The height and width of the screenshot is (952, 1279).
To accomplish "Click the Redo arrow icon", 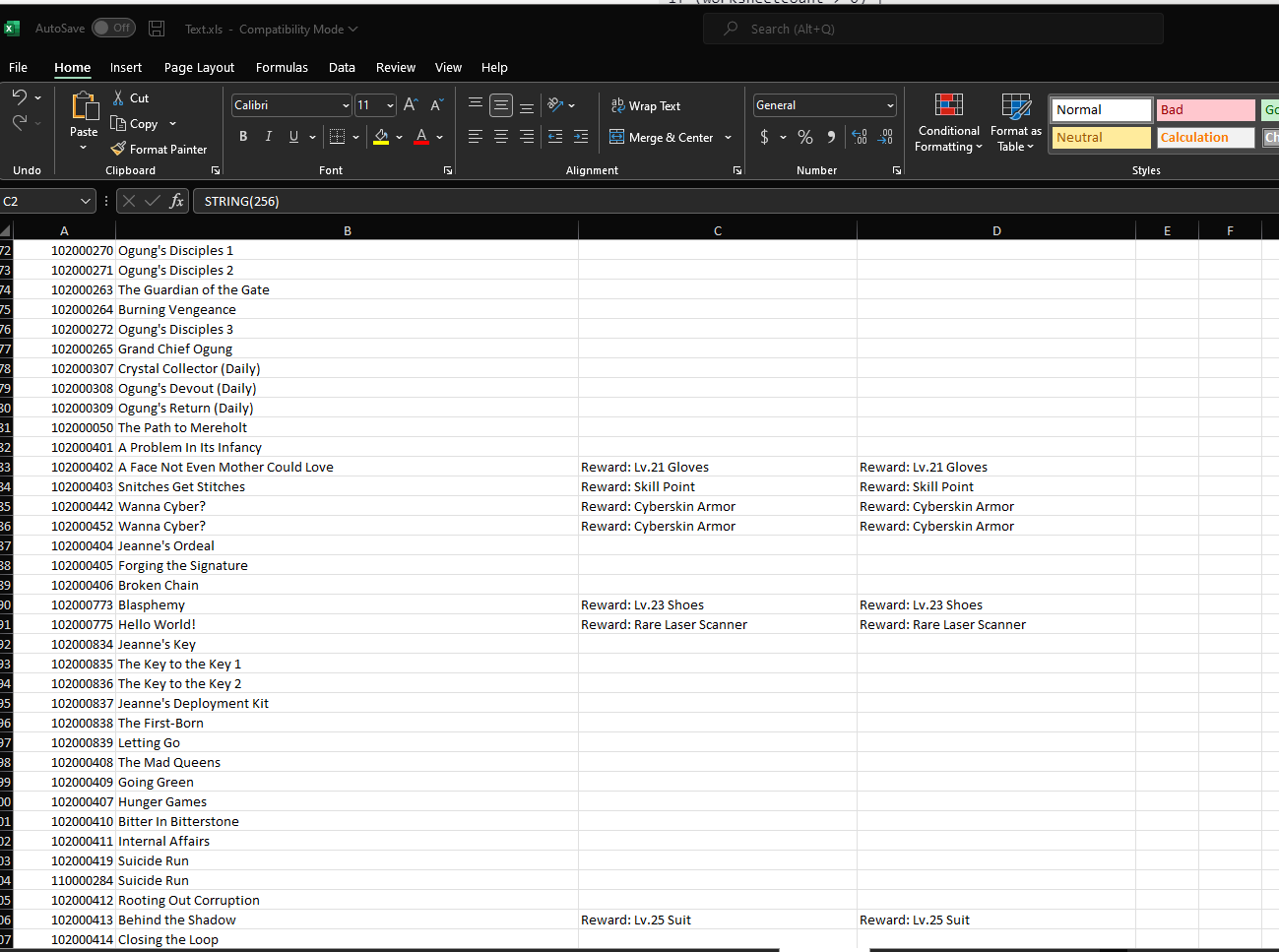I will (20, 122).
